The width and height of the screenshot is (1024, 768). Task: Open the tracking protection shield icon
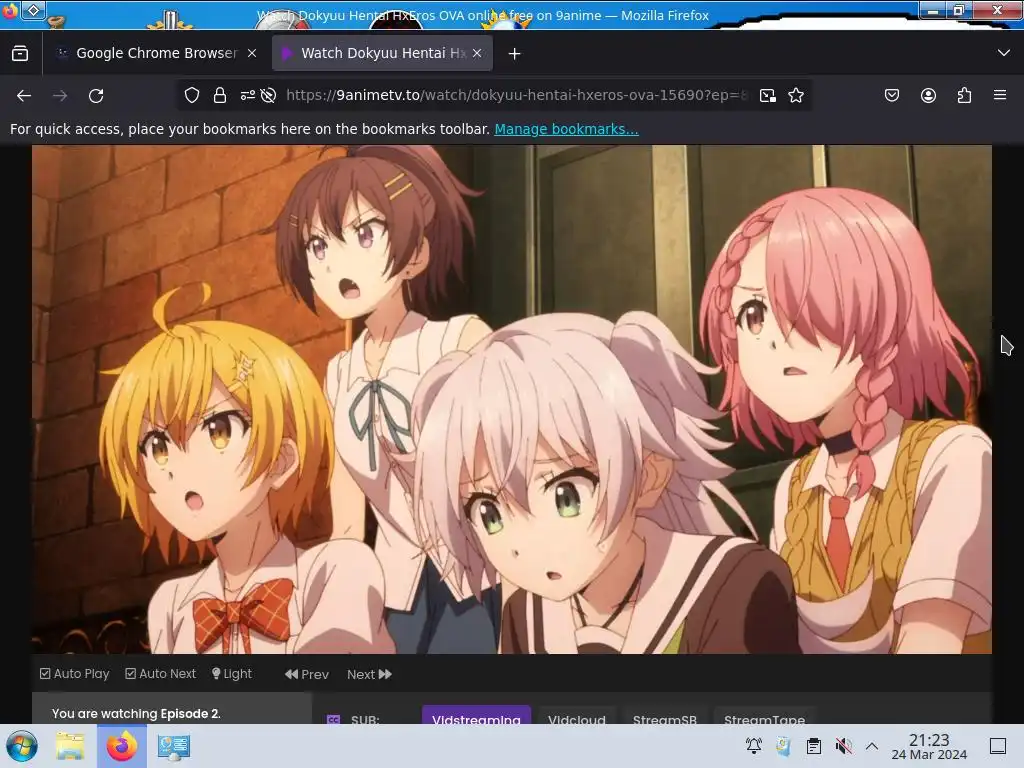click(191, 95)
